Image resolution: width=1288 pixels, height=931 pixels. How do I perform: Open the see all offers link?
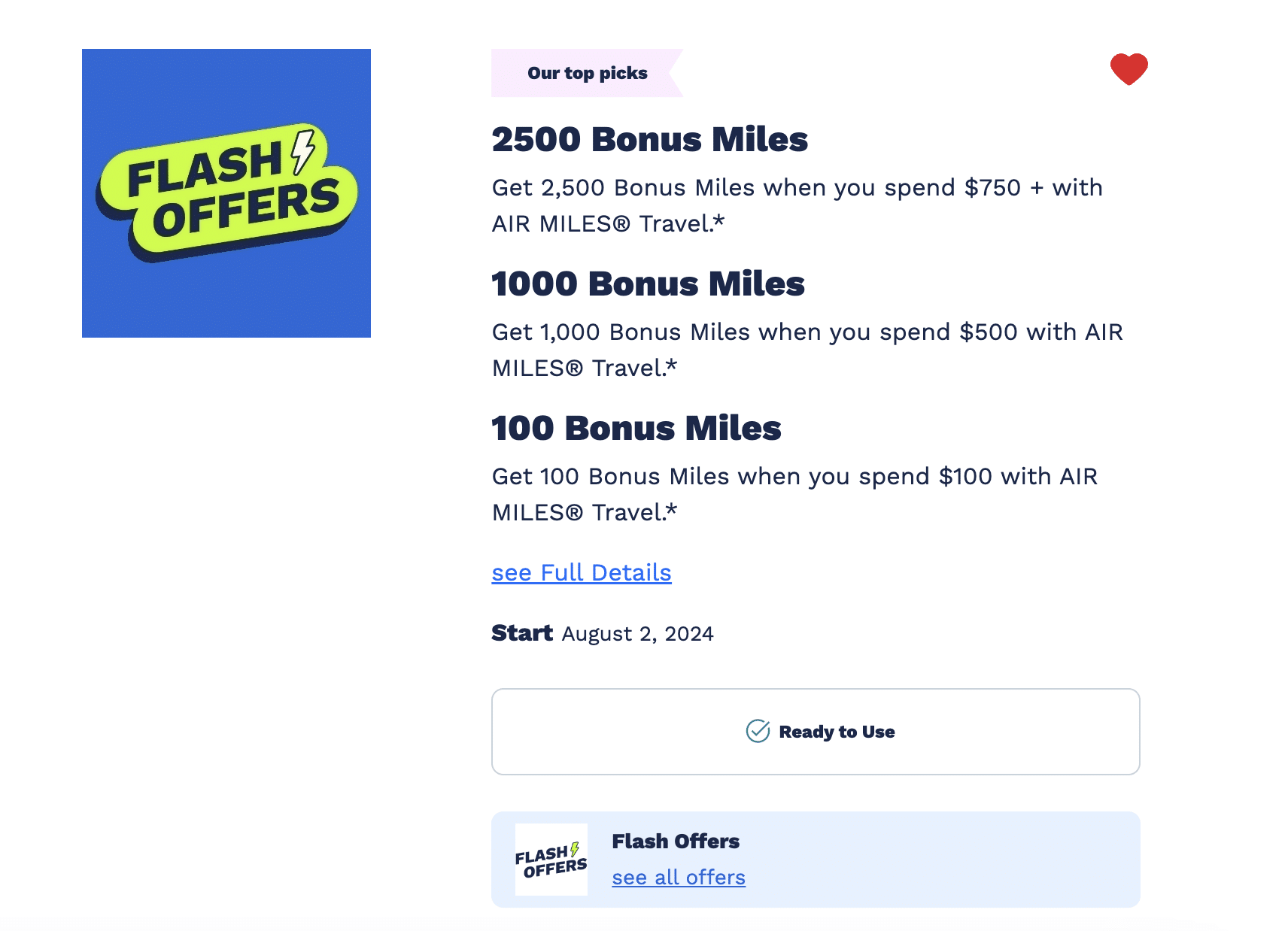pos(678,878)
